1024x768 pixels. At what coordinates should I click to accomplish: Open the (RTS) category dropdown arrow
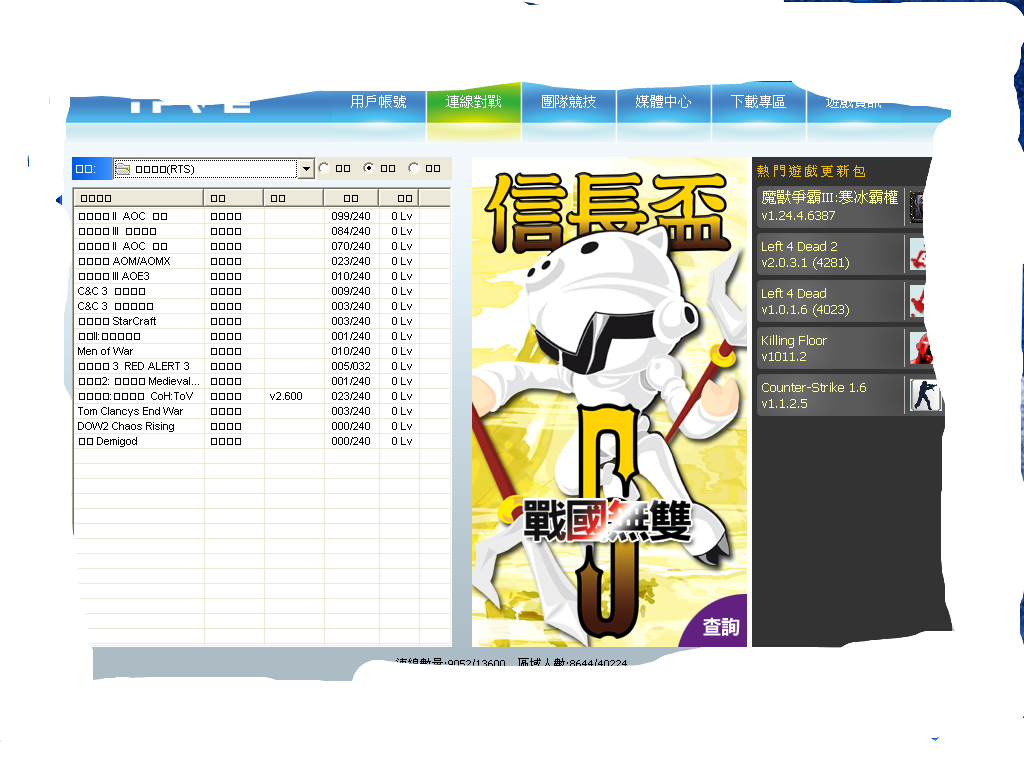[306, 169]
